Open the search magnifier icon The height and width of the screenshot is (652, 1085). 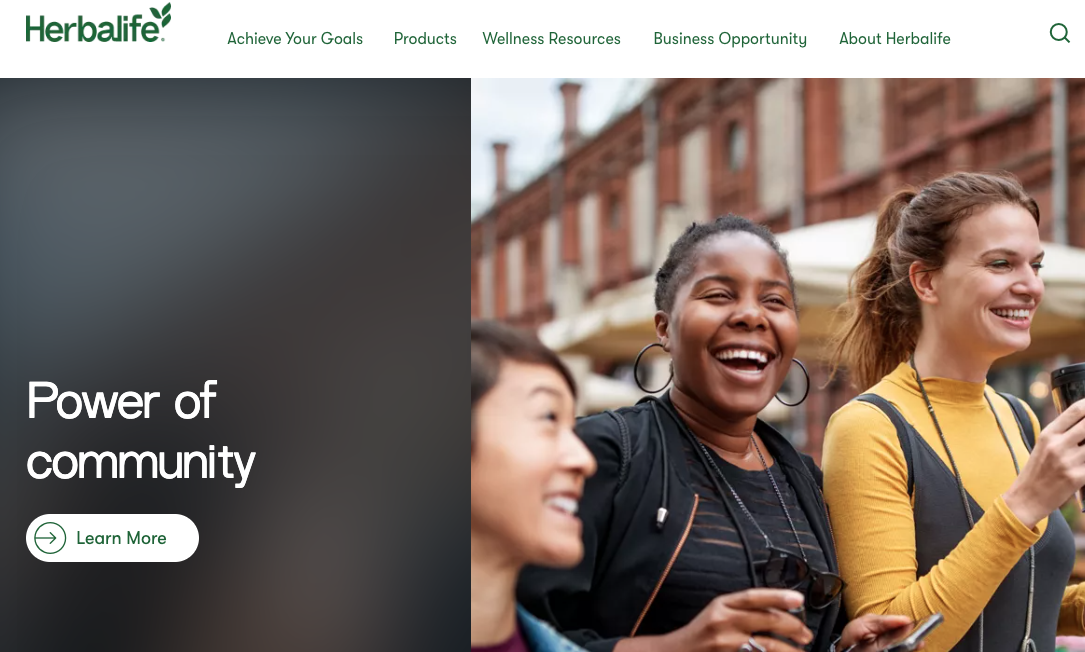coord(1059,33)
